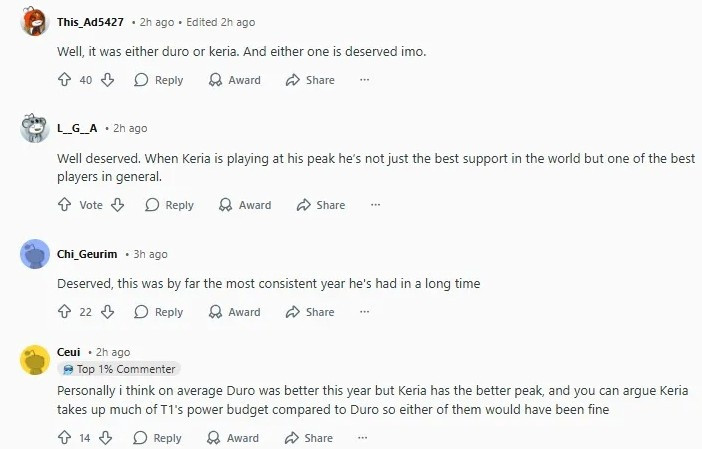Image resolution: width=702 pixels, height=449 pixels.
Task: Award L_G_A's comment
Action: pos(245,205)
